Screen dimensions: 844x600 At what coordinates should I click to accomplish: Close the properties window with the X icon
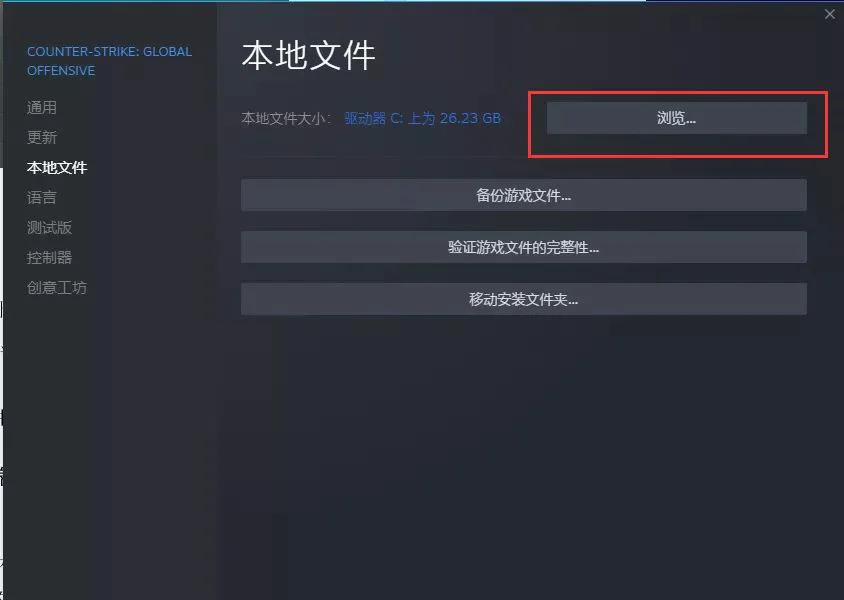pos(829,15)
